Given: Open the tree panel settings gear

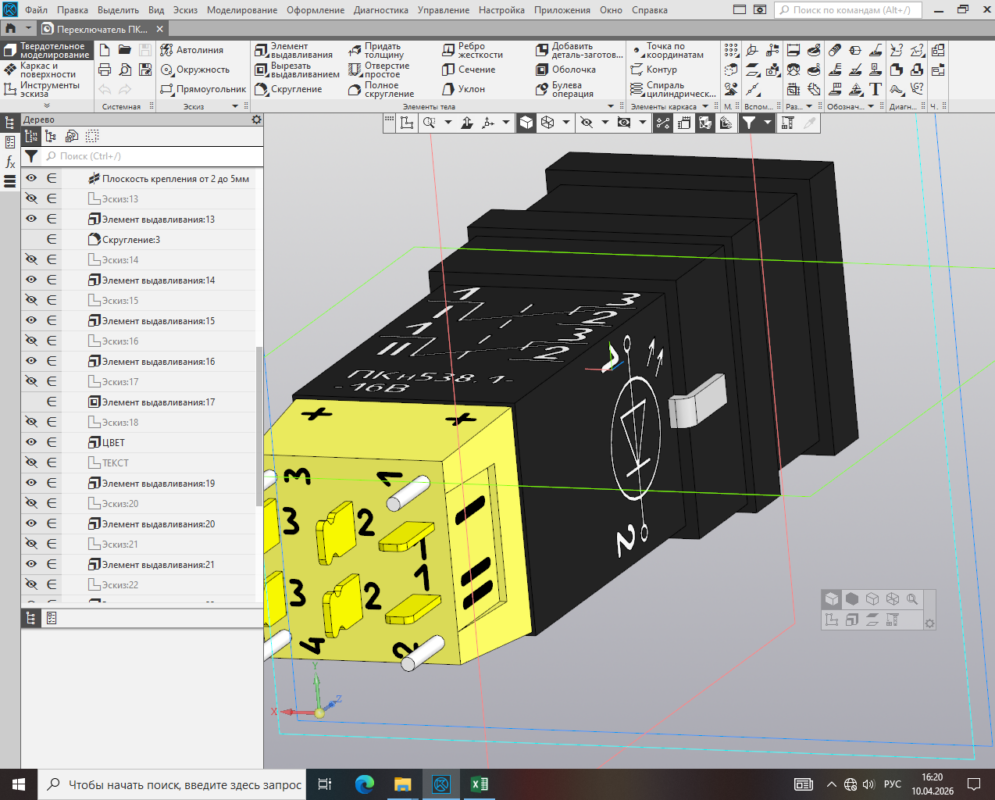Looking at the screenshot, I should pyautogui.click(x=256, y=119).
